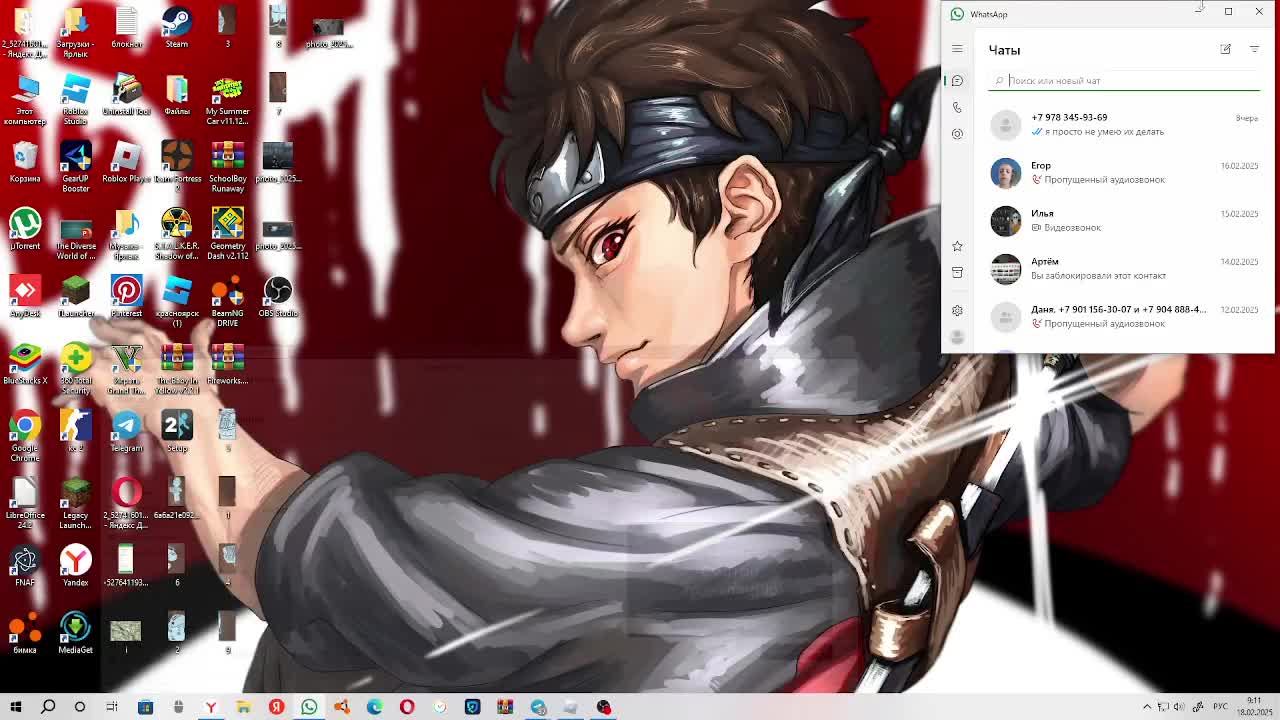The image size is (1280, 720).
Task: Select the GearUP Booster shortcut
Action: (76, 167)
